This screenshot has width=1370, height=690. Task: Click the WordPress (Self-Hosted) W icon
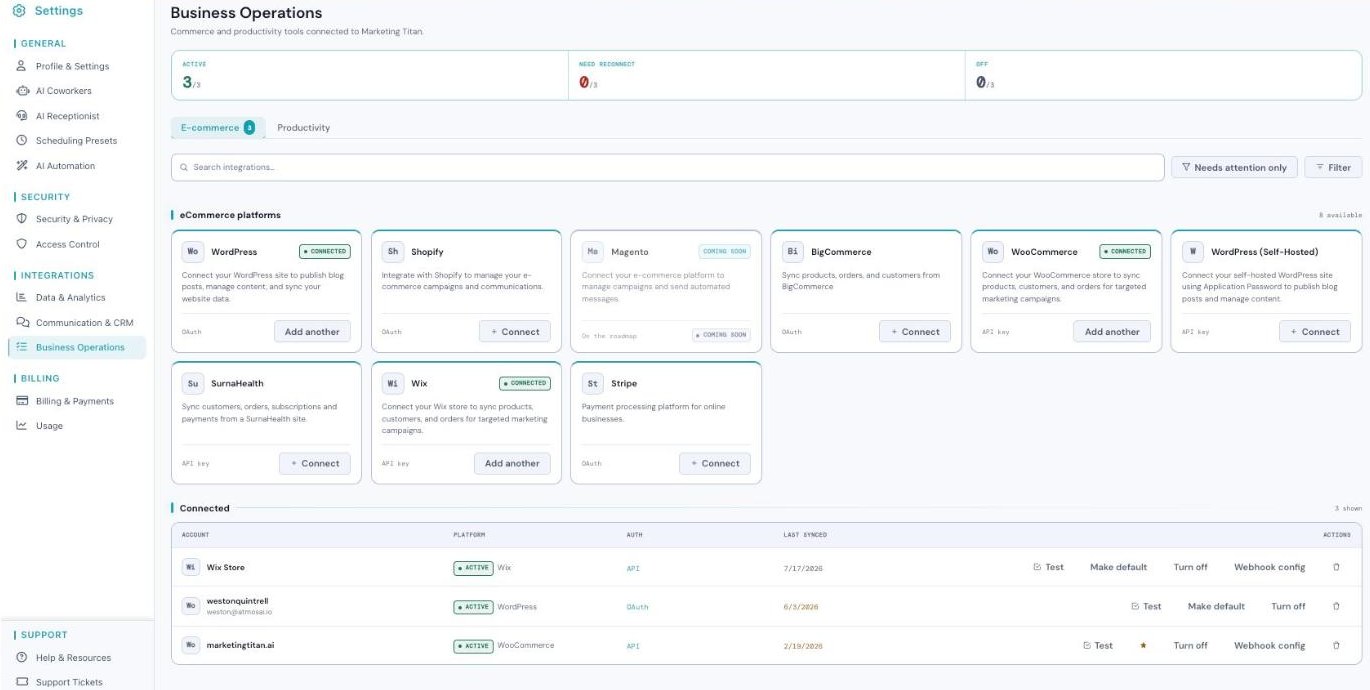click(1193, 252)
